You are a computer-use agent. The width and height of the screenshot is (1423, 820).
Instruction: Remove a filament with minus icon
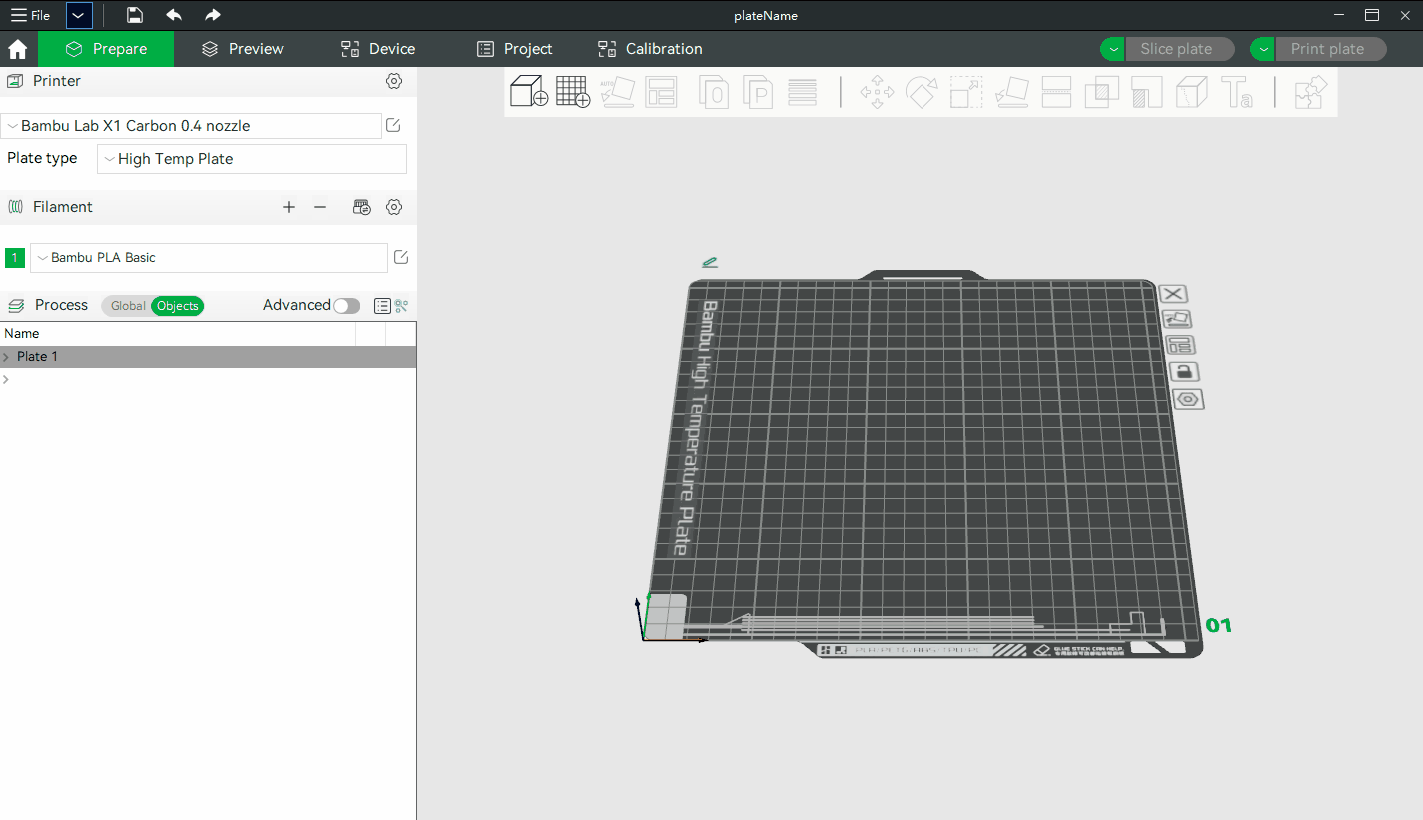point(320,207)
